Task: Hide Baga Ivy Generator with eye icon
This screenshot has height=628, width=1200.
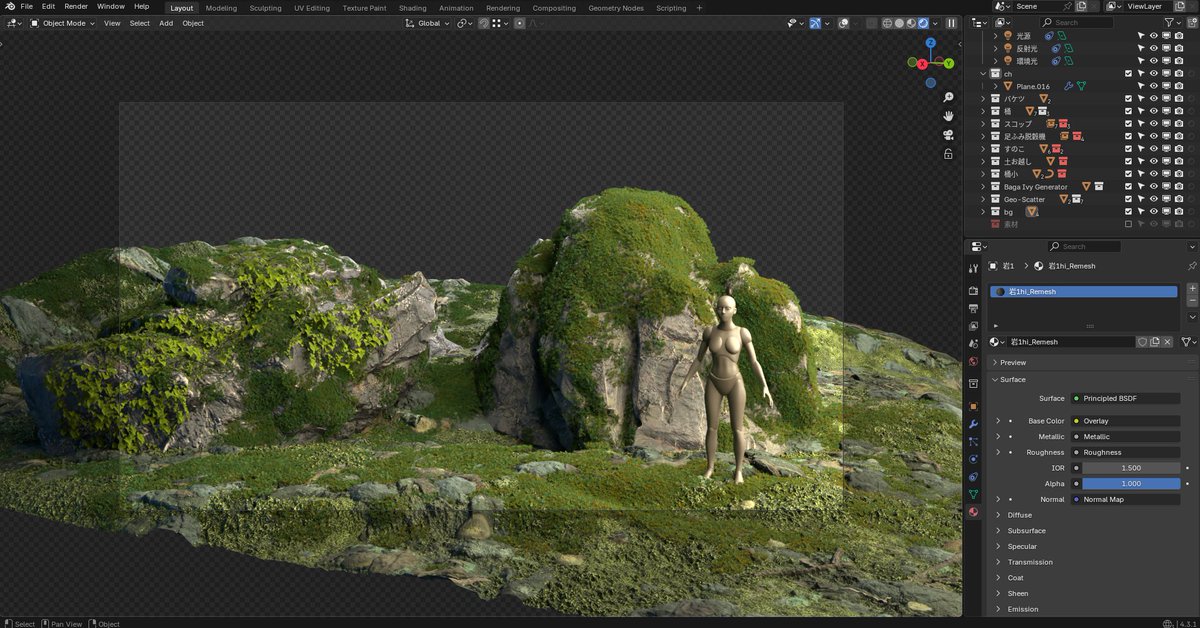Action: (1154, 186)
